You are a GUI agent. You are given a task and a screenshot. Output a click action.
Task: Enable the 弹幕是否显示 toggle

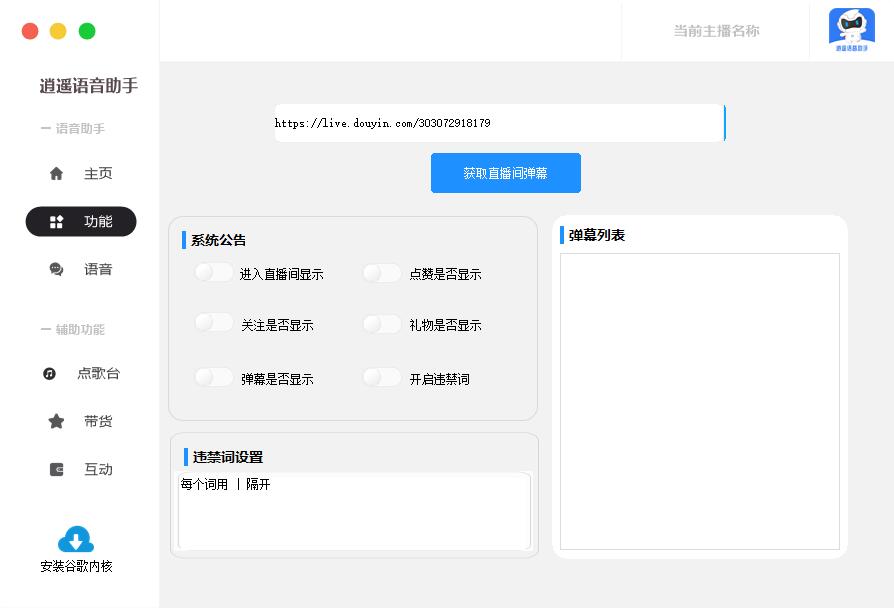click(214, 378)
